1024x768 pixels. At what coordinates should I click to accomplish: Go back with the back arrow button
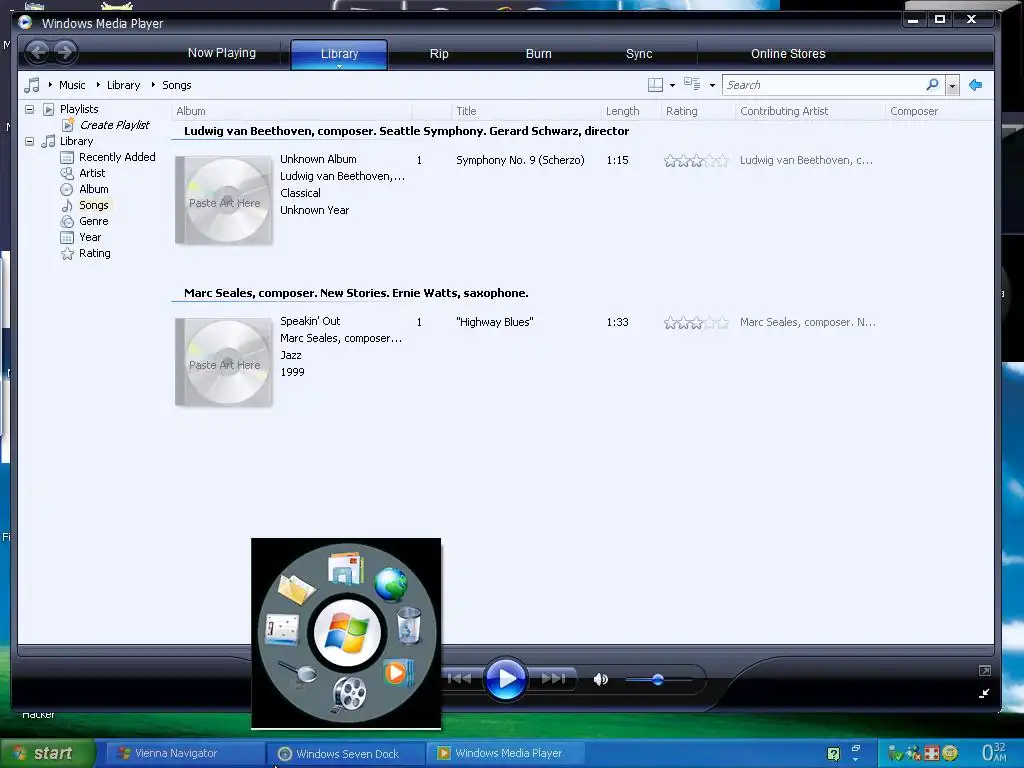coord(37,52)
